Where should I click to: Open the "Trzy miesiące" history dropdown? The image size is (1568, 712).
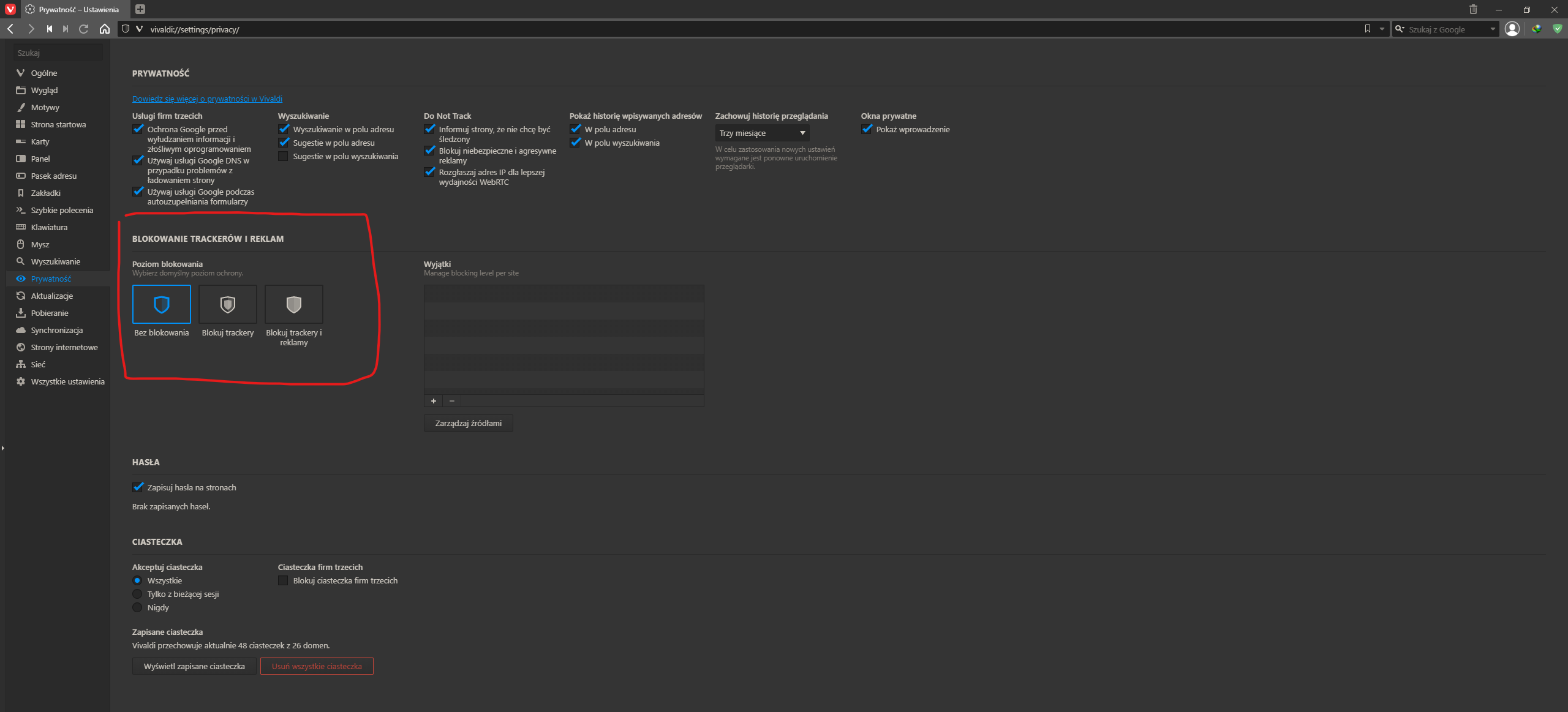pyautogui.click(x=761, y=132)
